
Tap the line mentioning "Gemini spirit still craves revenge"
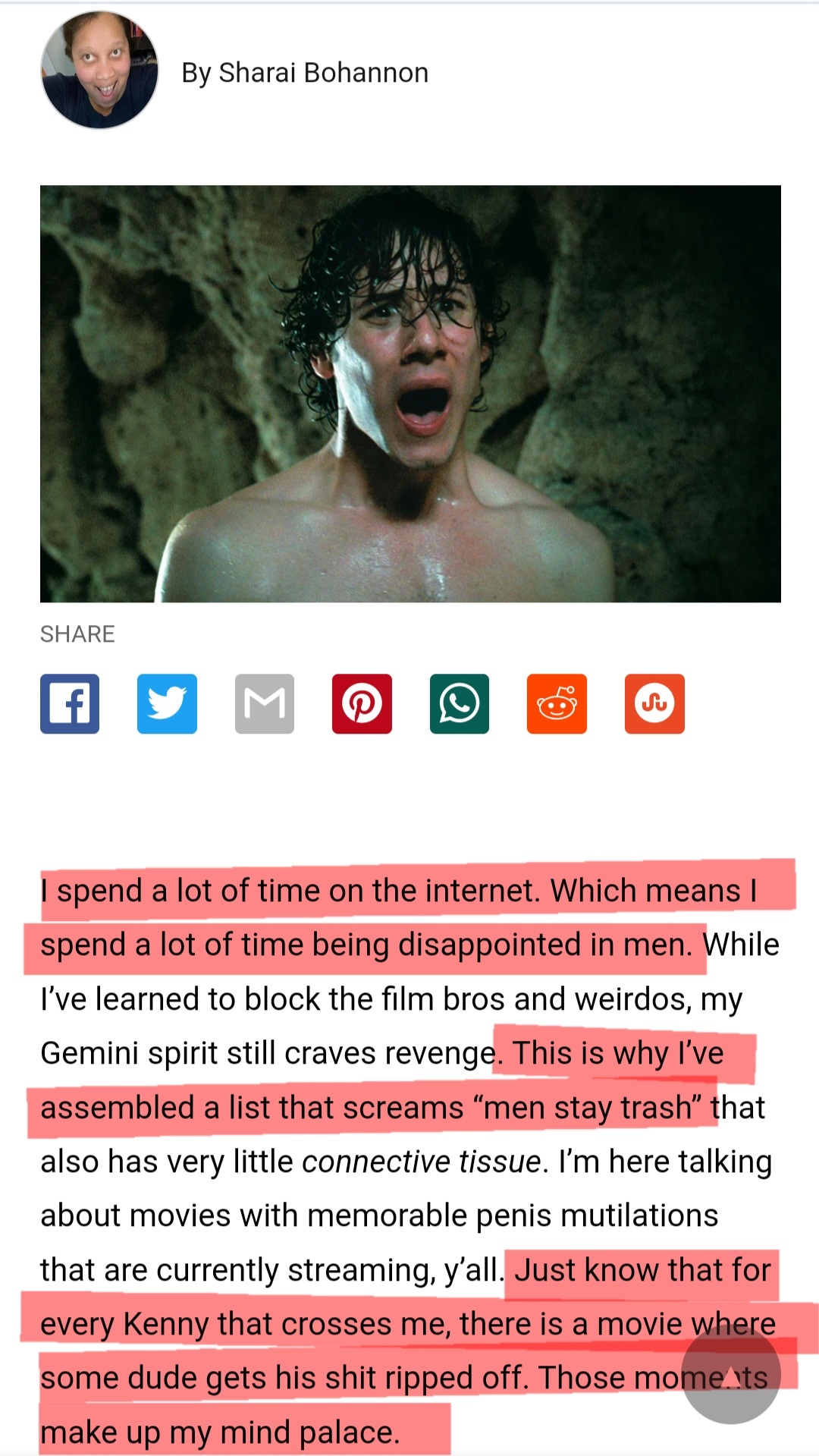[x=271, y=1053]
